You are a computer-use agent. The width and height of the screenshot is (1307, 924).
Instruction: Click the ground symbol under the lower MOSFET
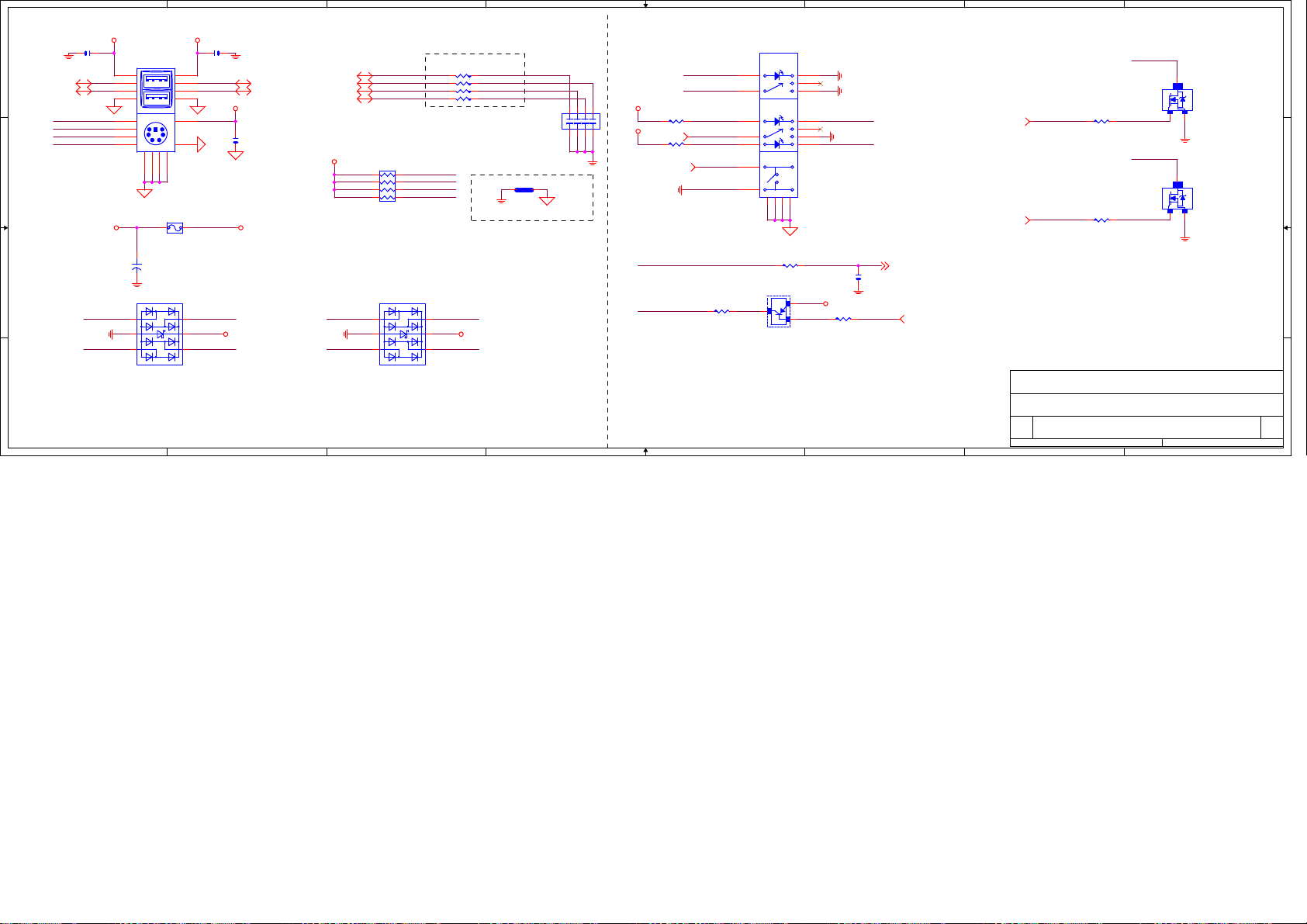[x=1185, y=239]
